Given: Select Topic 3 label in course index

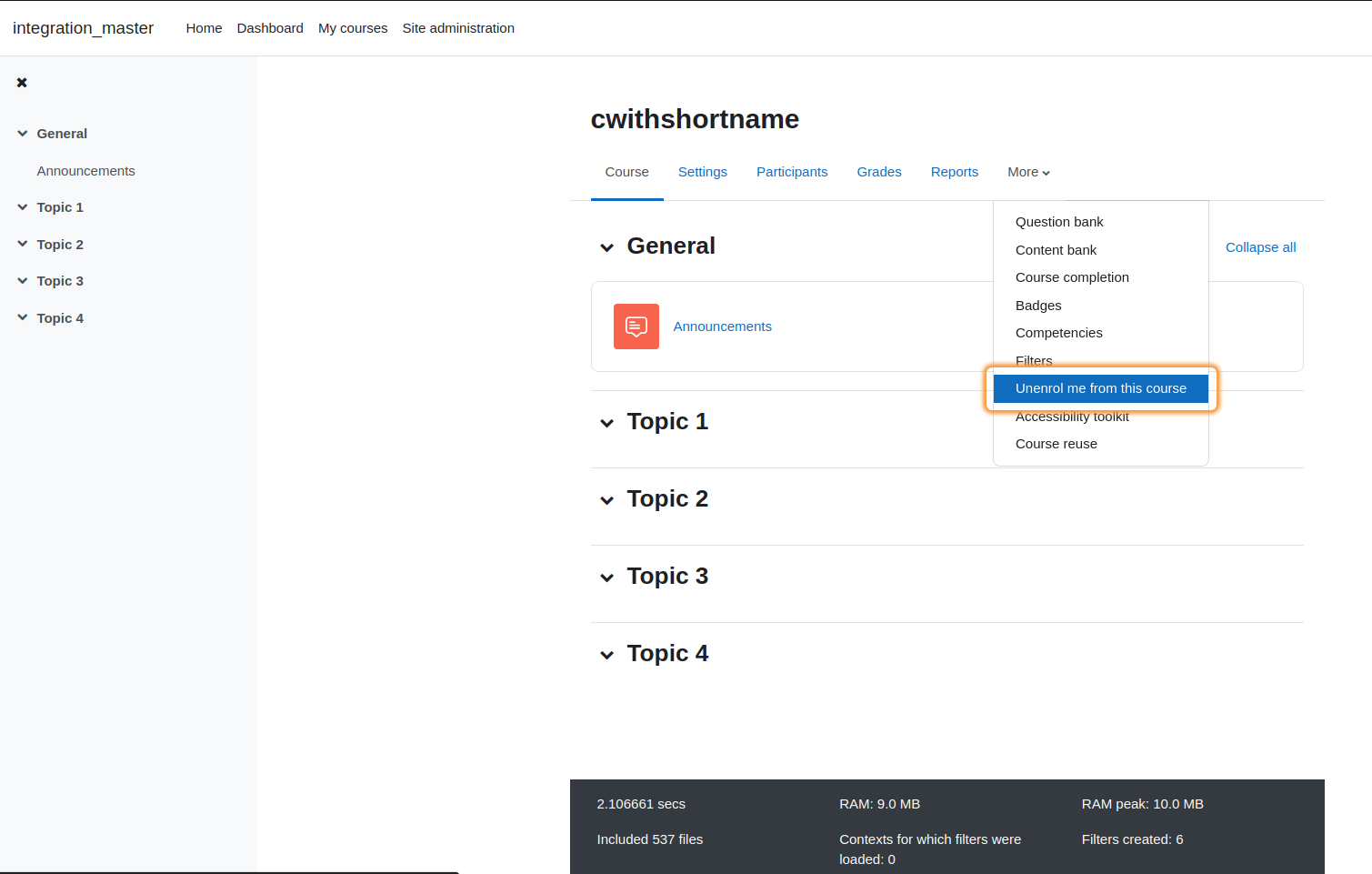Looking at the screenshot, I should pos(60,281).
